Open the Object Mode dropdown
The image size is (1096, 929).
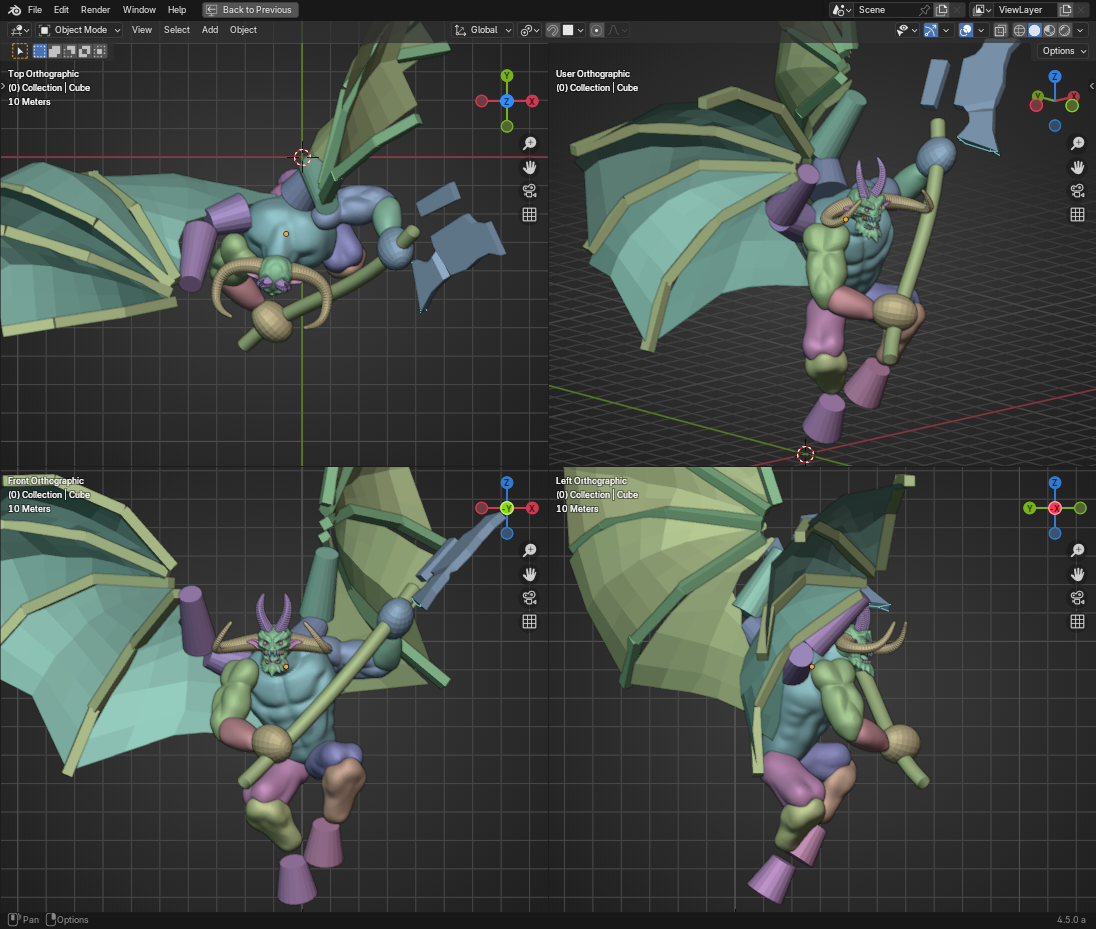(80, 30)
